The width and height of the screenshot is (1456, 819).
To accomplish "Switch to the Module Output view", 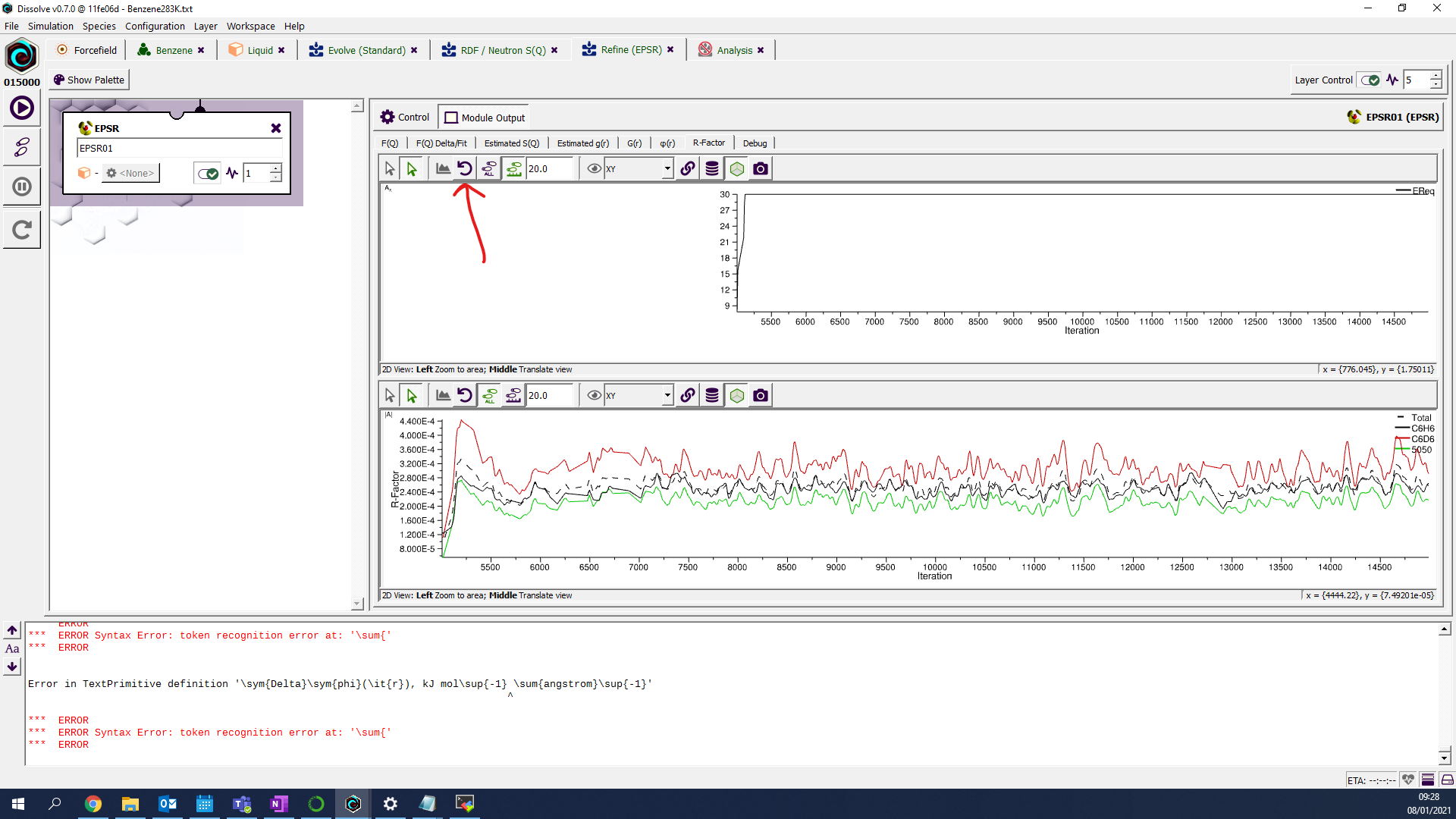I will (x=484, y=117).
